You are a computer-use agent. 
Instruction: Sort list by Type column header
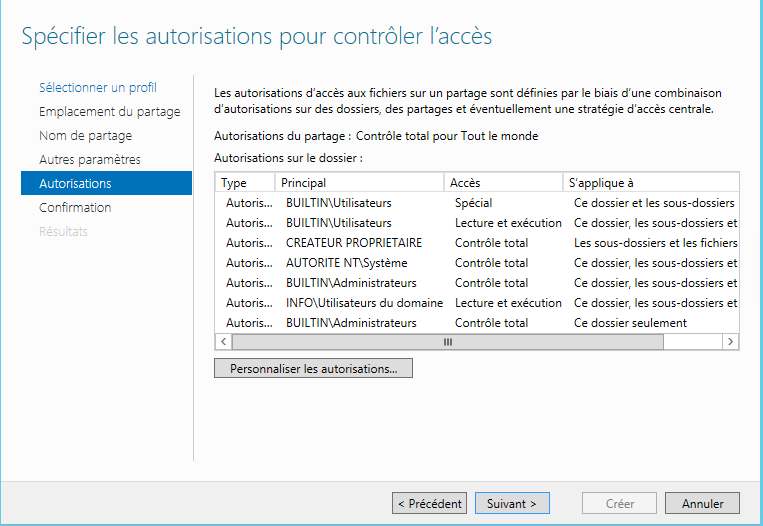[x=245, y=182]
